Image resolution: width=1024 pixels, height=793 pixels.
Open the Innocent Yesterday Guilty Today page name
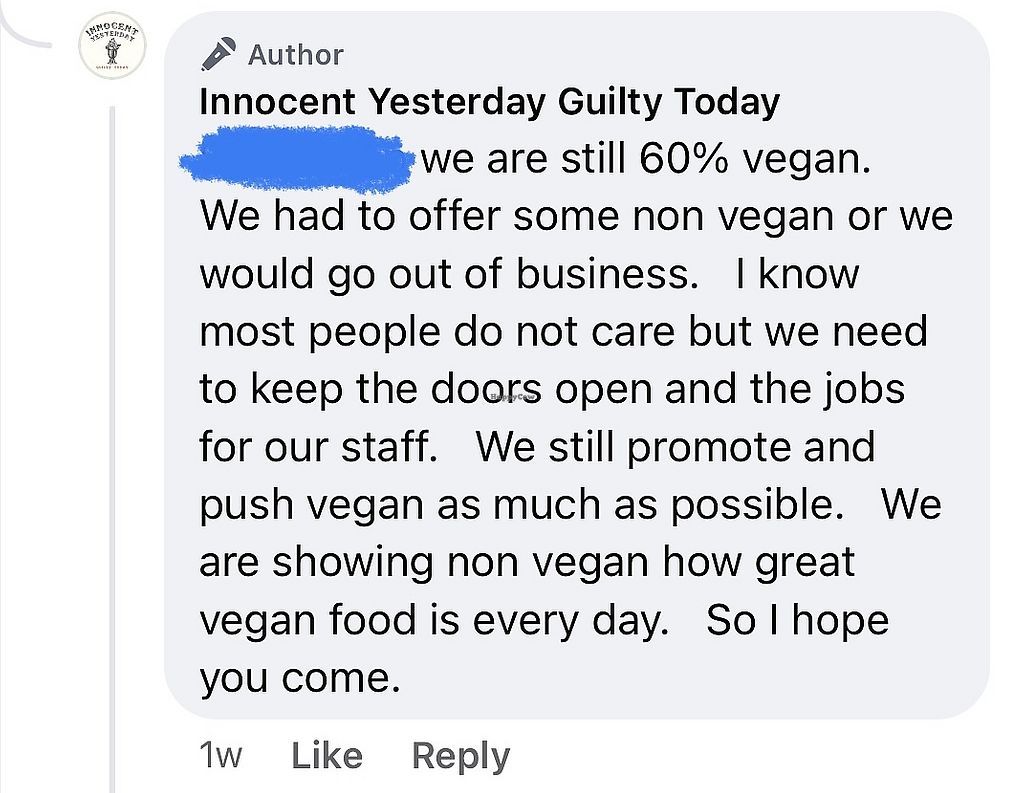point(489,102)
